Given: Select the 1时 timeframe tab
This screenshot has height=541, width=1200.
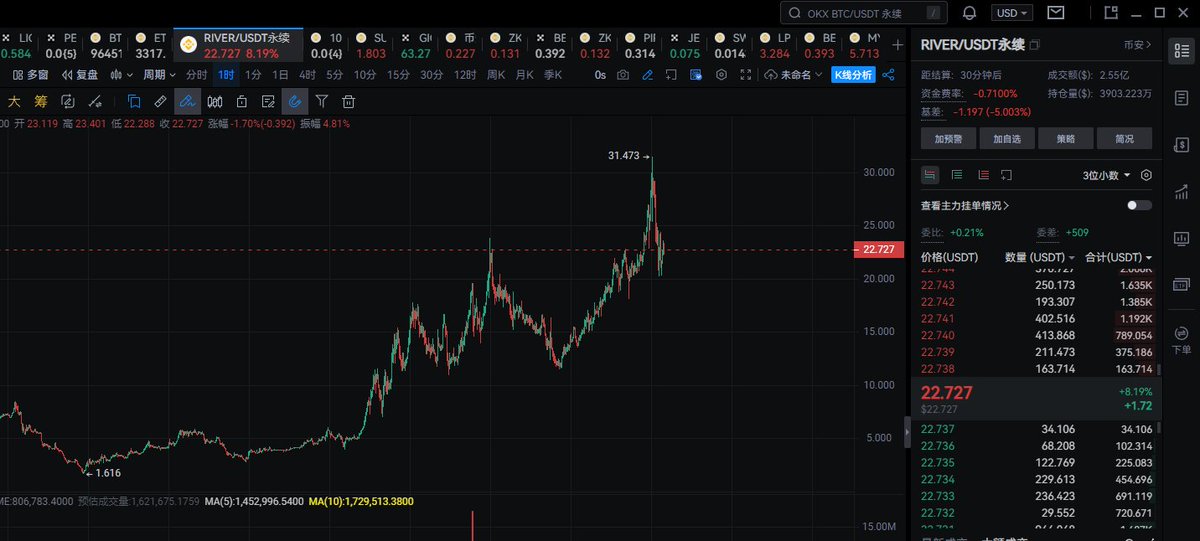Looking at the screenshot, I should [x=226, y=75].
